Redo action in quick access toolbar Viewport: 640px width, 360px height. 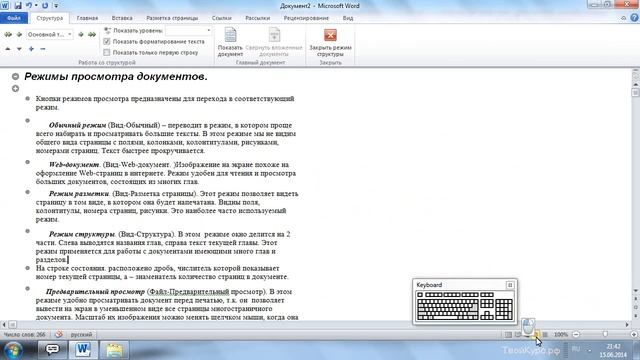[x=45, y=6]
